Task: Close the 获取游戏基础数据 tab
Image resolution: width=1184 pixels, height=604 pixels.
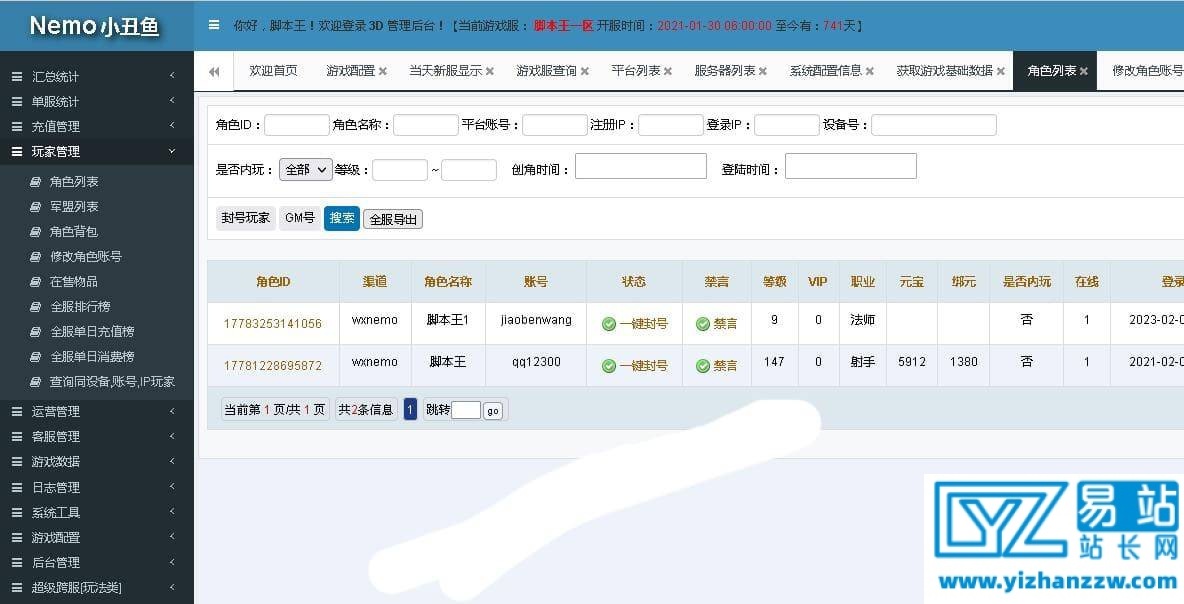Action: coord(1001,71)
